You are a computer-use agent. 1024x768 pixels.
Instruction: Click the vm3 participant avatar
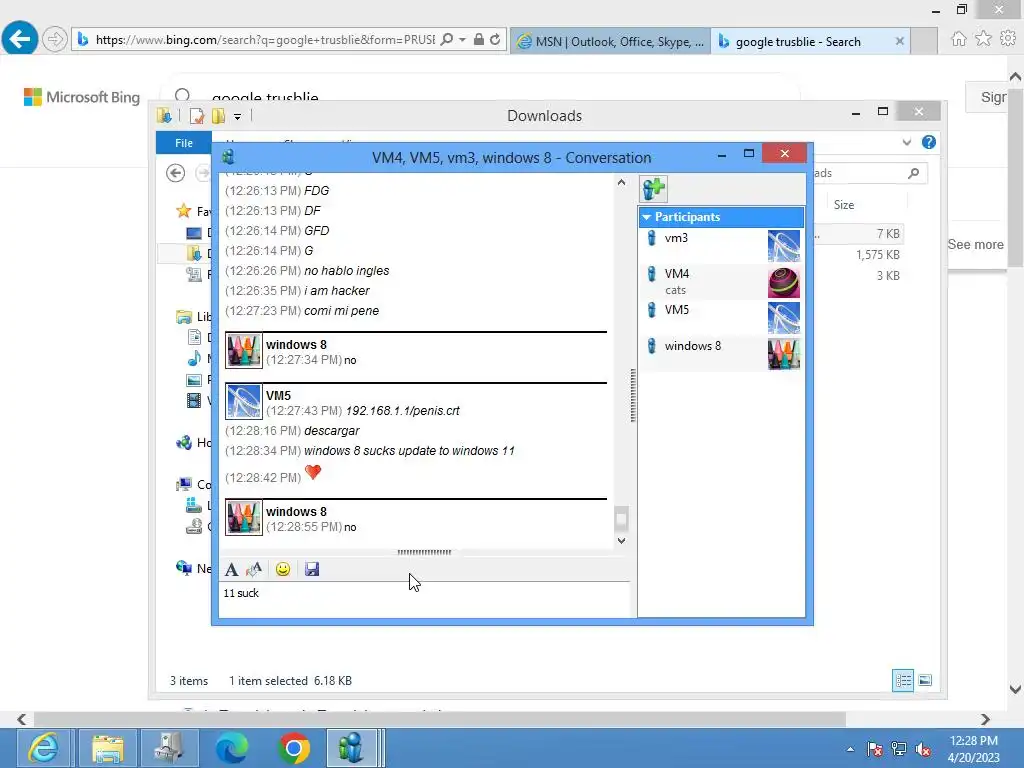pyautogui.click(x=784, y=246)
